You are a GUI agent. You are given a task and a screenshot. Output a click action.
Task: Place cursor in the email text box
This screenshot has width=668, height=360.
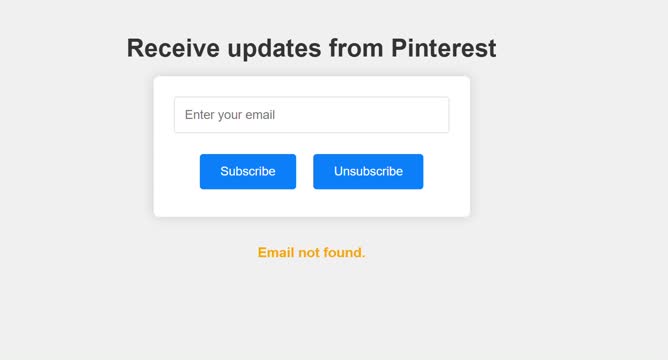click(x=311, y=115)
